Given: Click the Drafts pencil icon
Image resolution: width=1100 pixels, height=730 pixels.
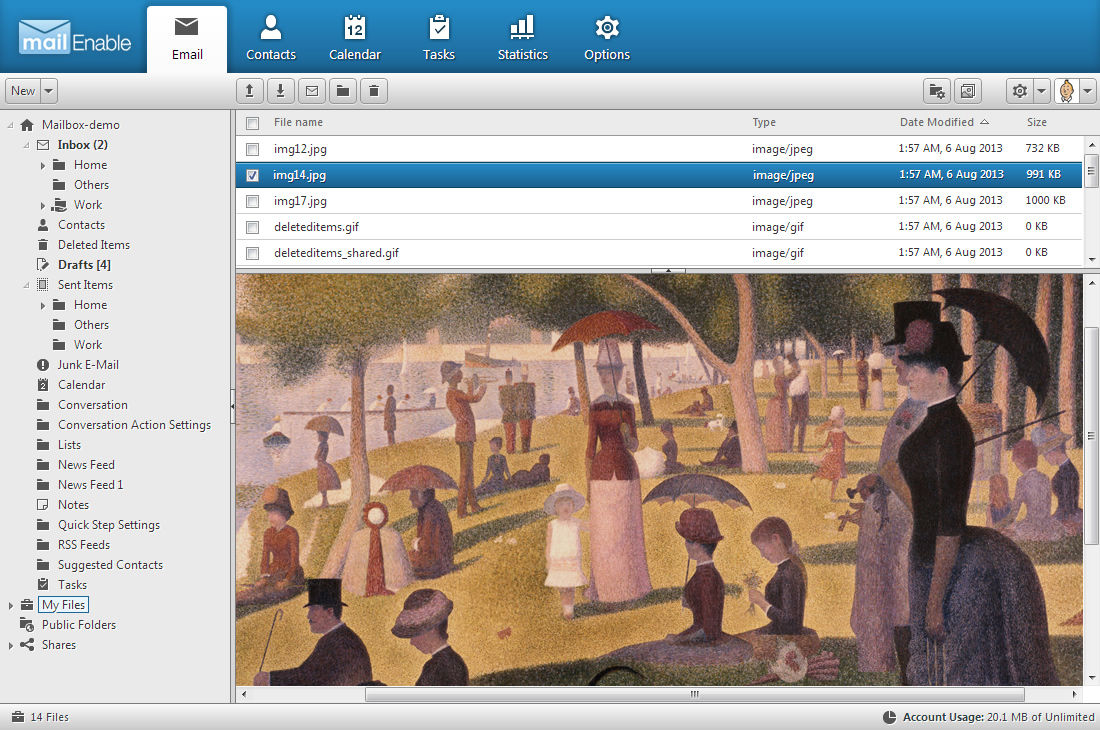Looking at the screenshot, I should pyautogui.click(x=43, y=264).
